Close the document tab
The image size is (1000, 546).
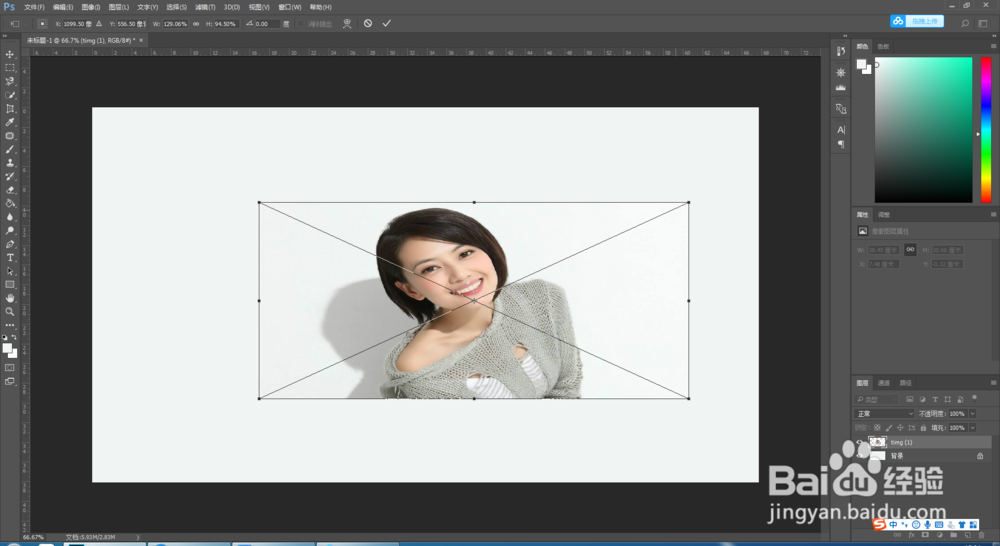click(141, 40)
